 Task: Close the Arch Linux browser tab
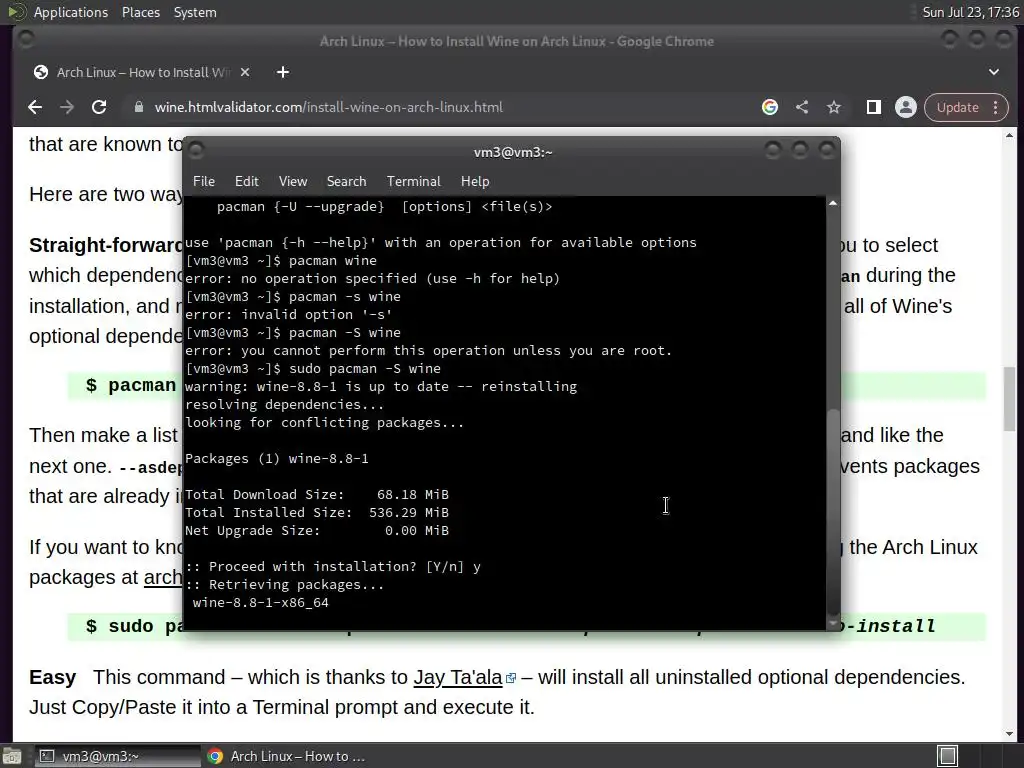pyautogui.click(x=245, y=72)
